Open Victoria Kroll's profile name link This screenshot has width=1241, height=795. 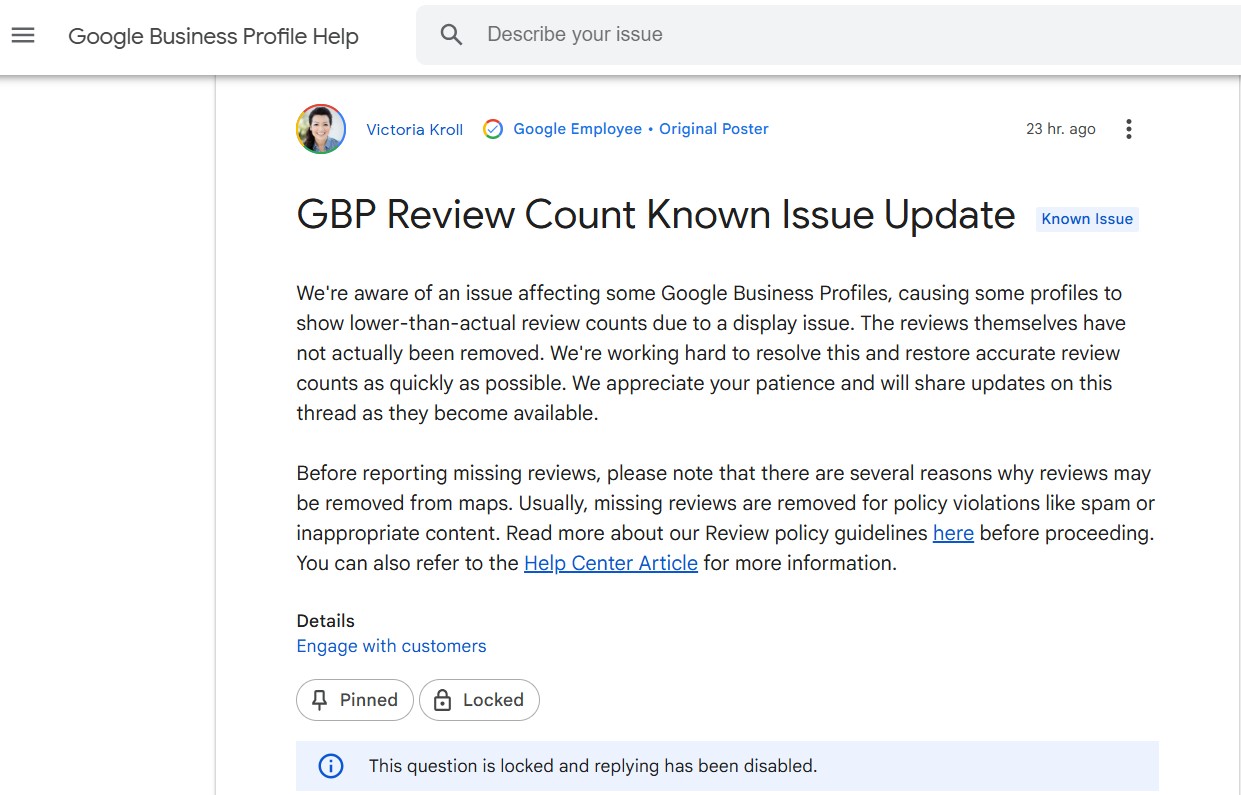[x=415, y=130]
